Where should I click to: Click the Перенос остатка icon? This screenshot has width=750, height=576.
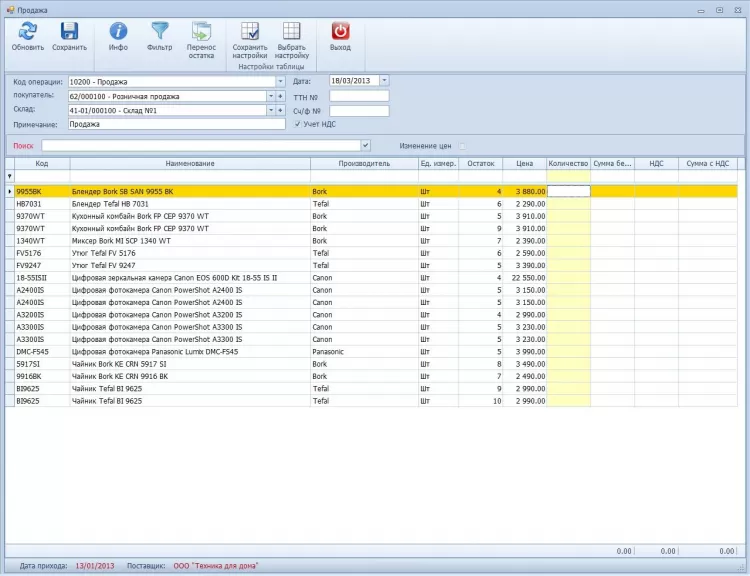201,31
